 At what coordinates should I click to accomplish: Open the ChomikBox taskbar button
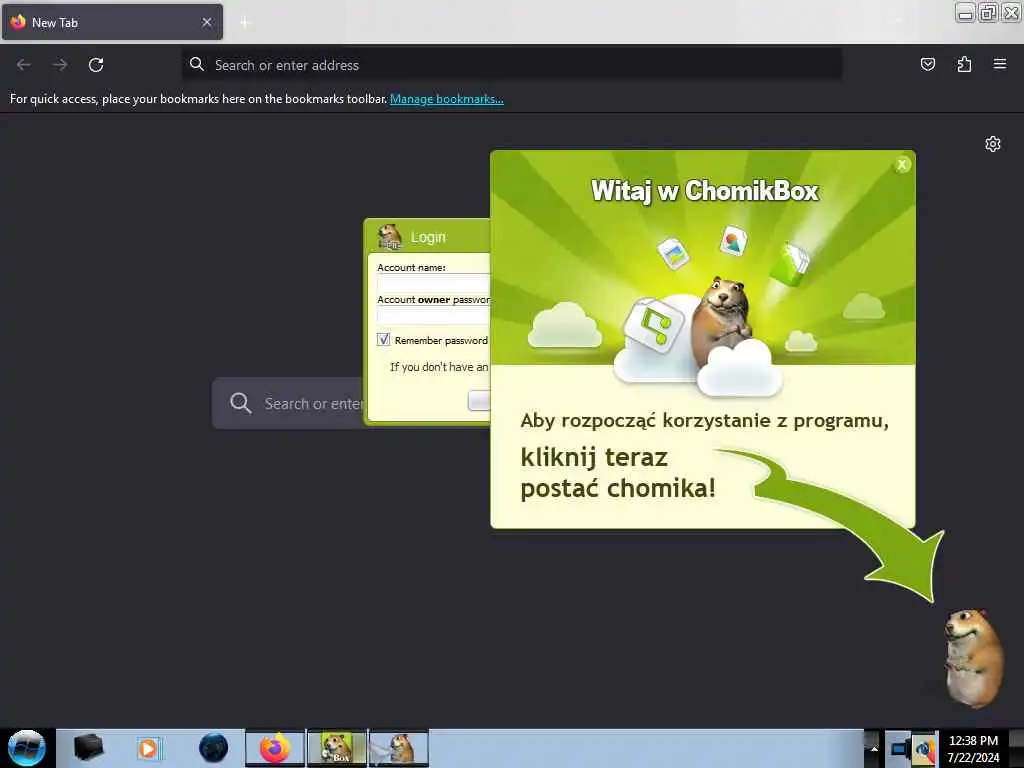[337, 748]
